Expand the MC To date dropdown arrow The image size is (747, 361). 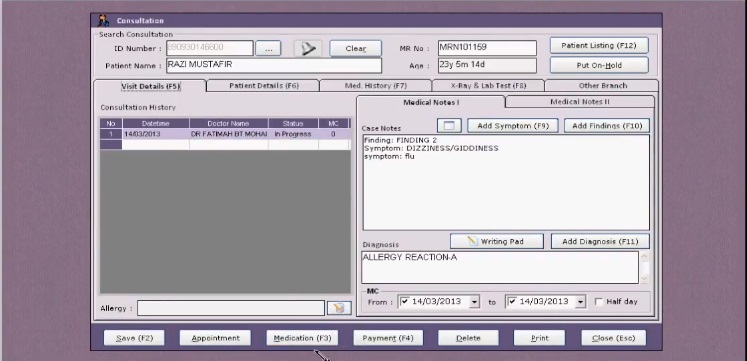[580, 302]
